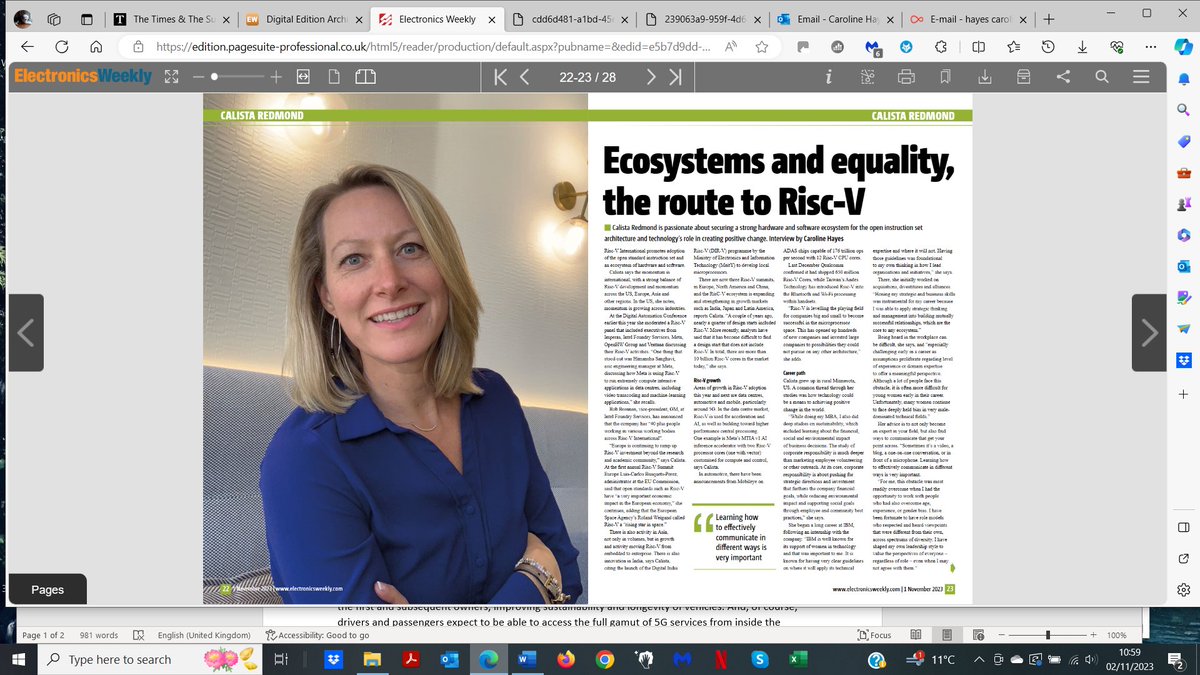Open Word from the taskbar
Image resolution: width=1200 pixels, height=675 pixels.
525,659
